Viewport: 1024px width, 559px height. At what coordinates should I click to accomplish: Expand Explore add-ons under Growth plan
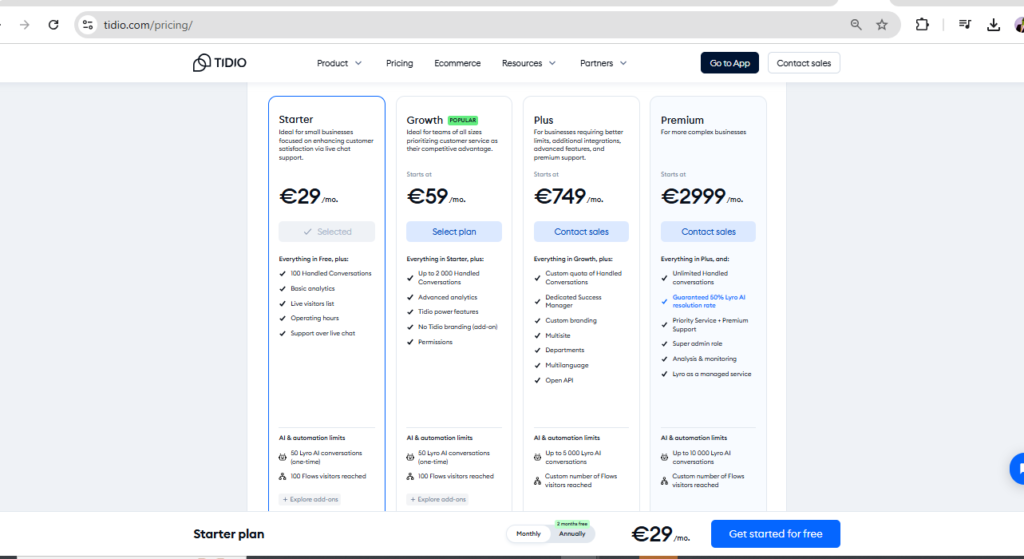click(438, 499)
